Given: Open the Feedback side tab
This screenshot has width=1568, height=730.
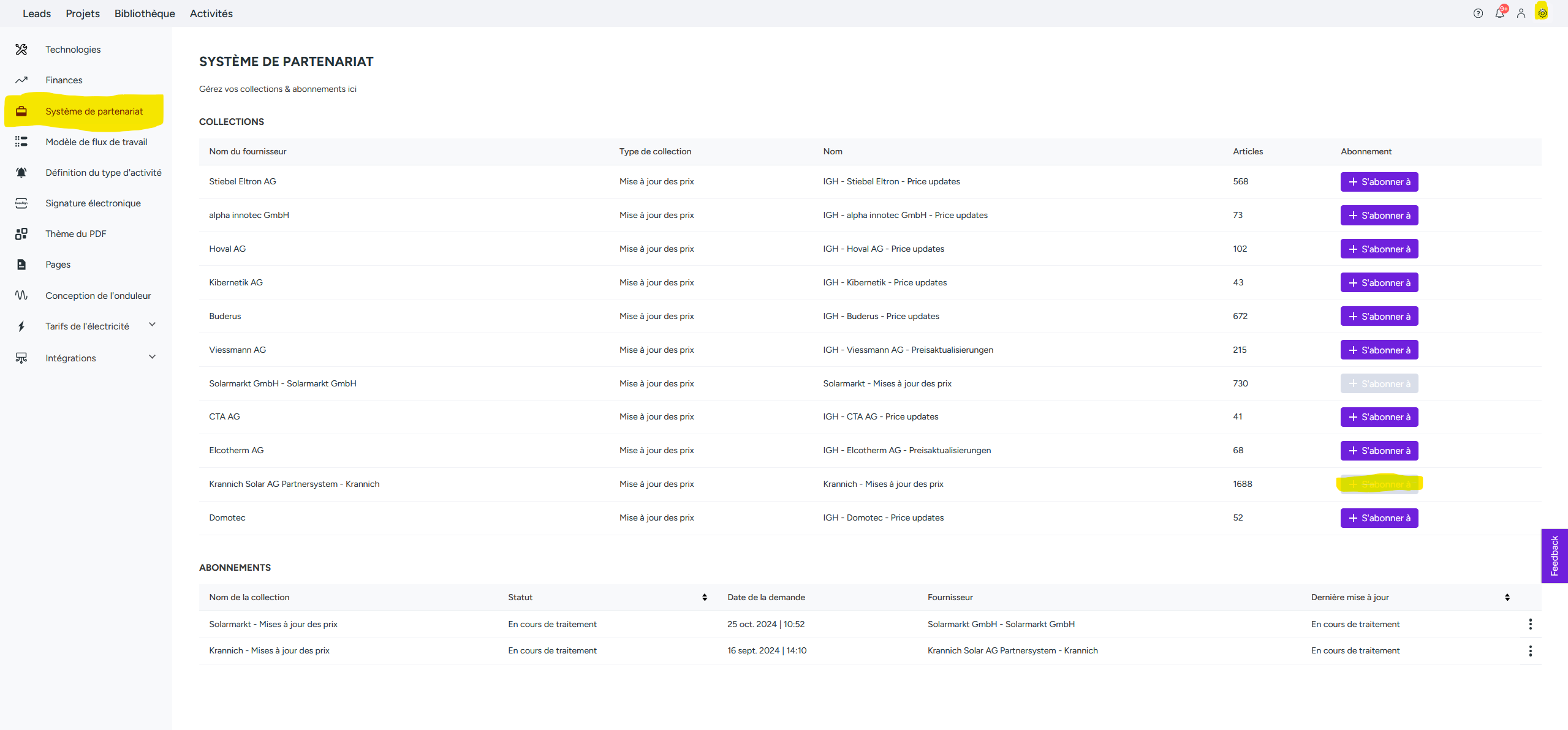Looking at the screenshot, I should tap(1554, 555).
